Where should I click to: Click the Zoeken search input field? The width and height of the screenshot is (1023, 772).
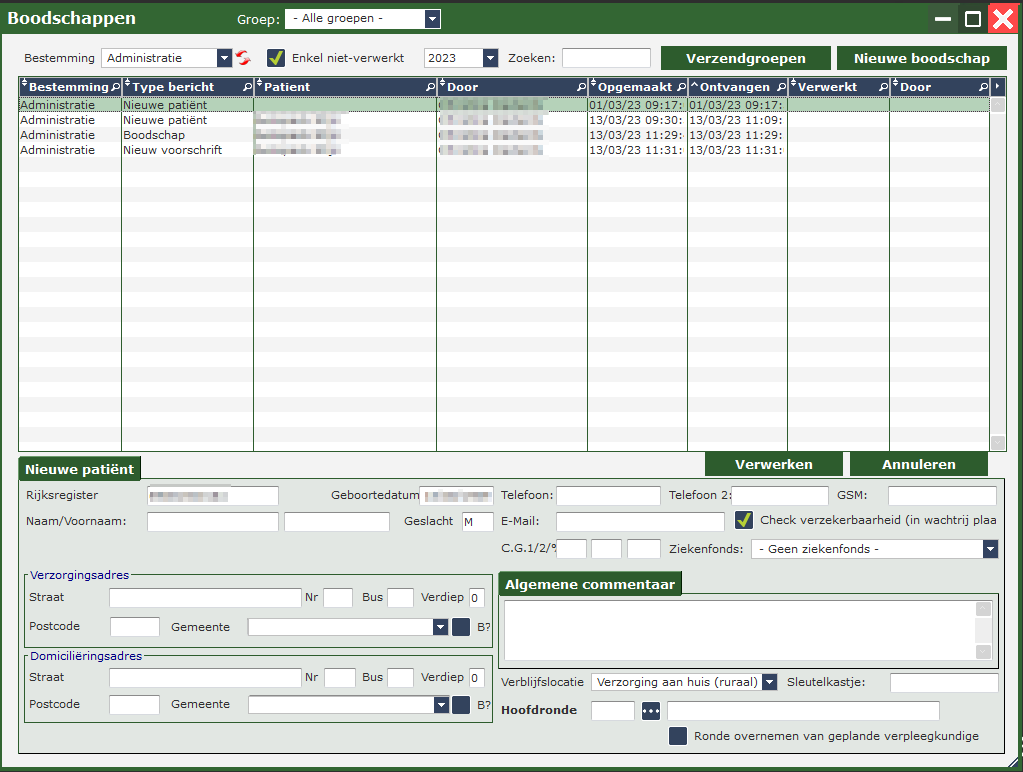[606, 58]
